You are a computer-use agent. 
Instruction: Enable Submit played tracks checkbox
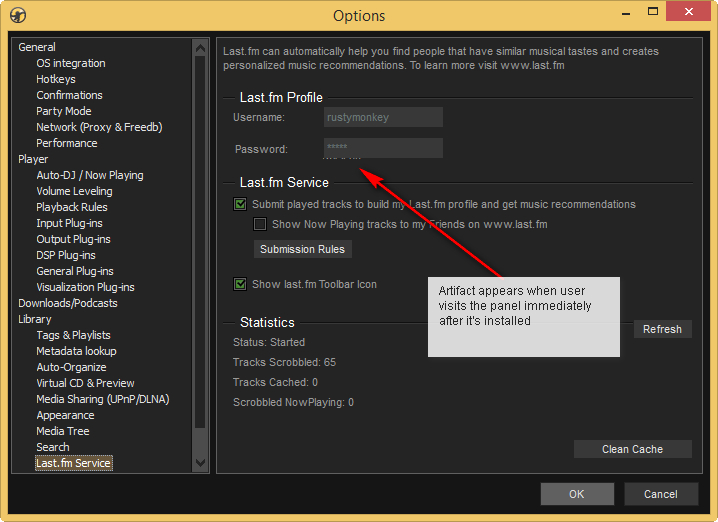pos(240,204)
